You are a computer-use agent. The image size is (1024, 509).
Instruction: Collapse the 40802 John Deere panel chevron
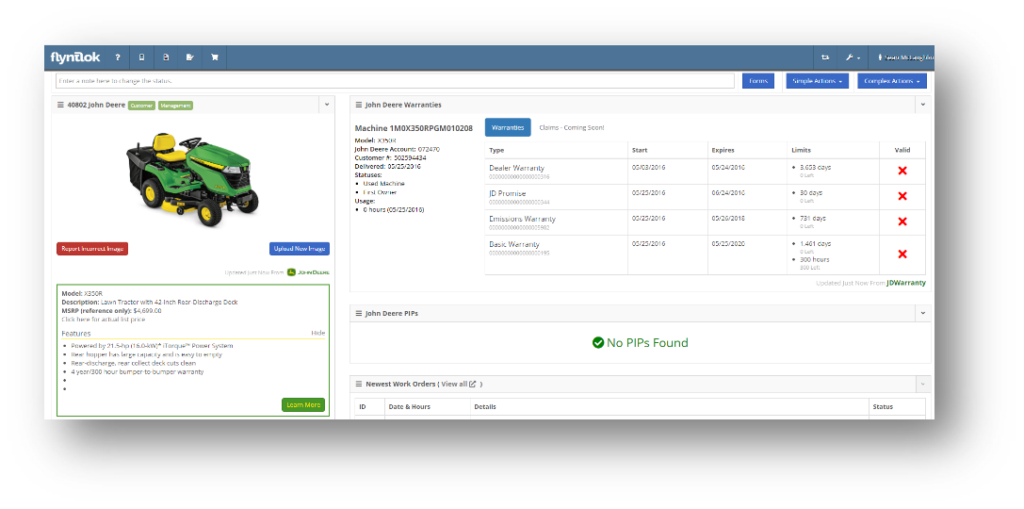327,105
